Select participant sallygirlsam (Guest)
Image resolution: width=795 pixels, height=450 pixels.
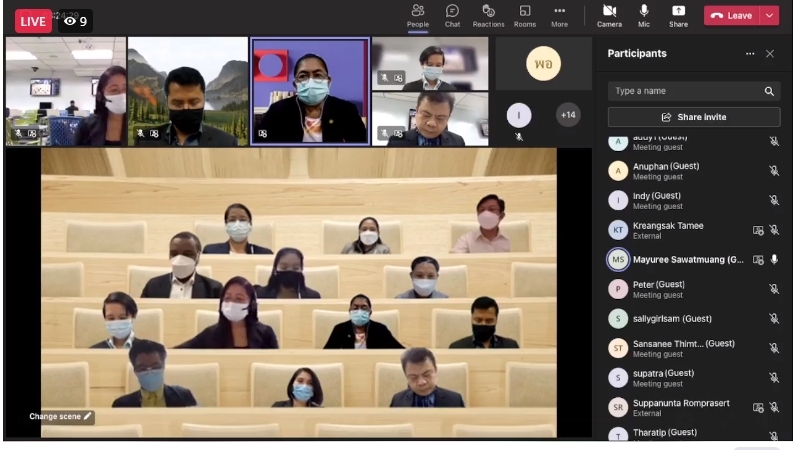[x=694, y=318]
